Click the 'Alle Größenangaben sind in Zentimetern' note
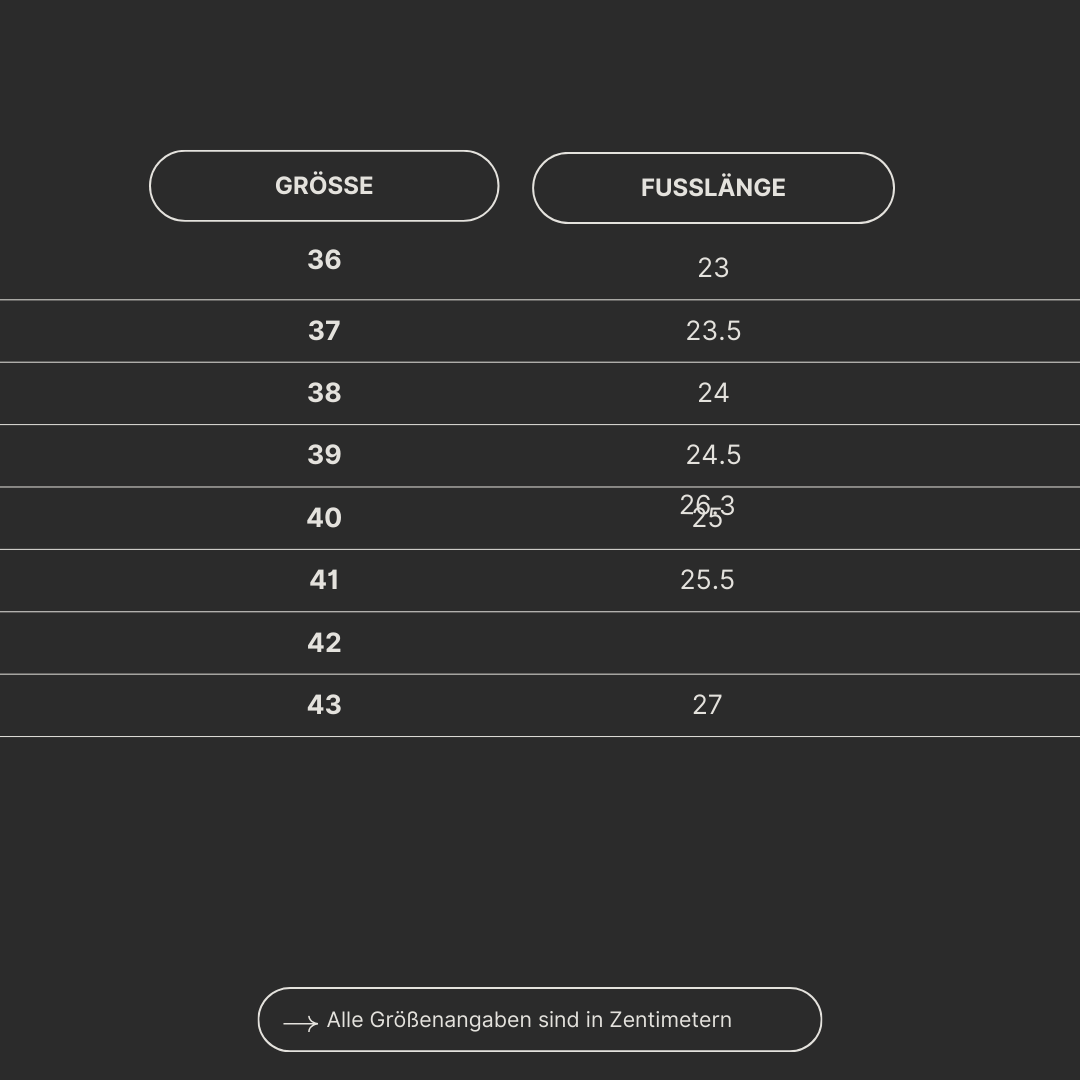 pos(529,1020)
